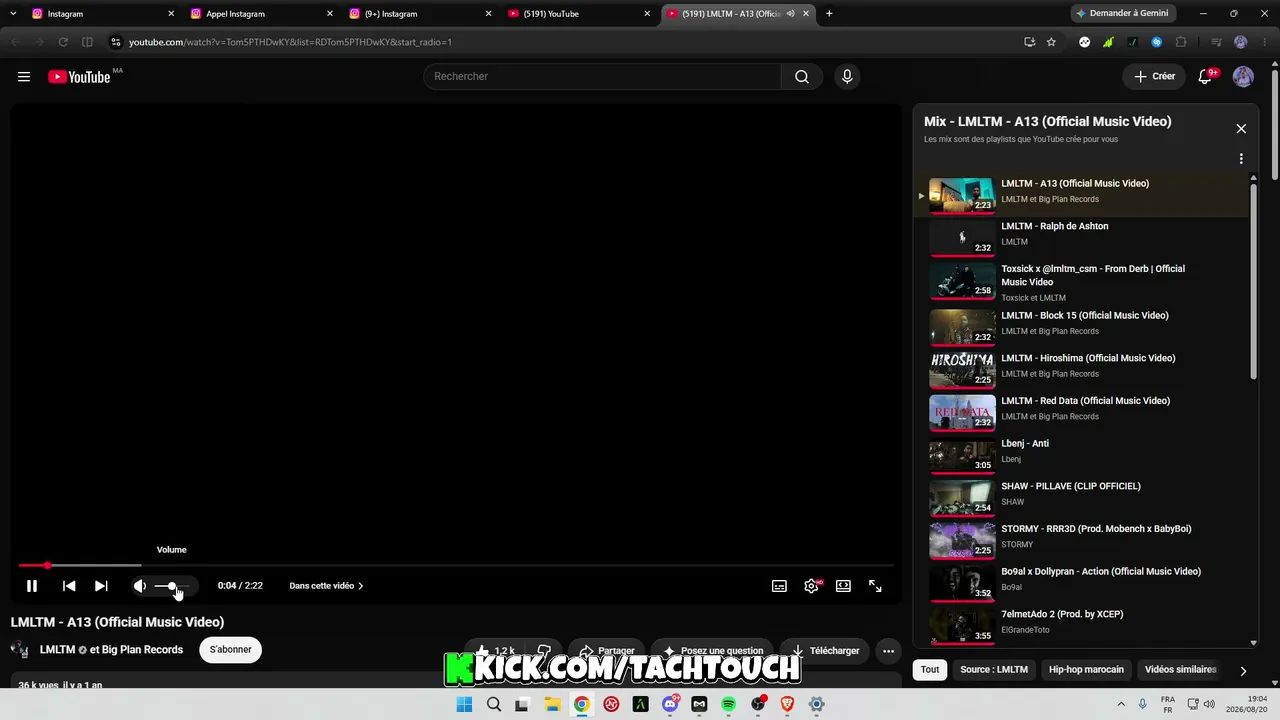The image size is (1280, 720).
Task: Skip to the previous video
Action: 69,586
